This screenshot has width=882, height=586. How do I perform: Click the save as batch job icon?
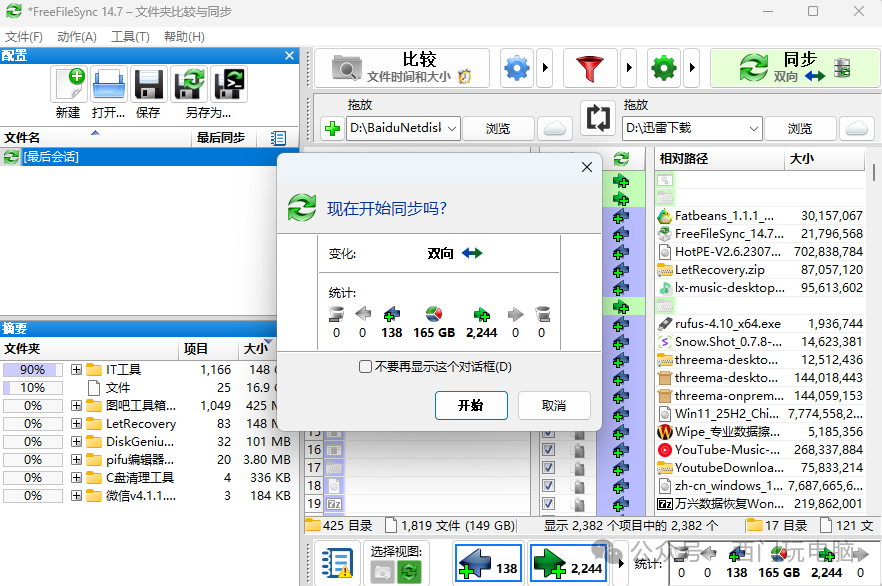coord(229,84)
